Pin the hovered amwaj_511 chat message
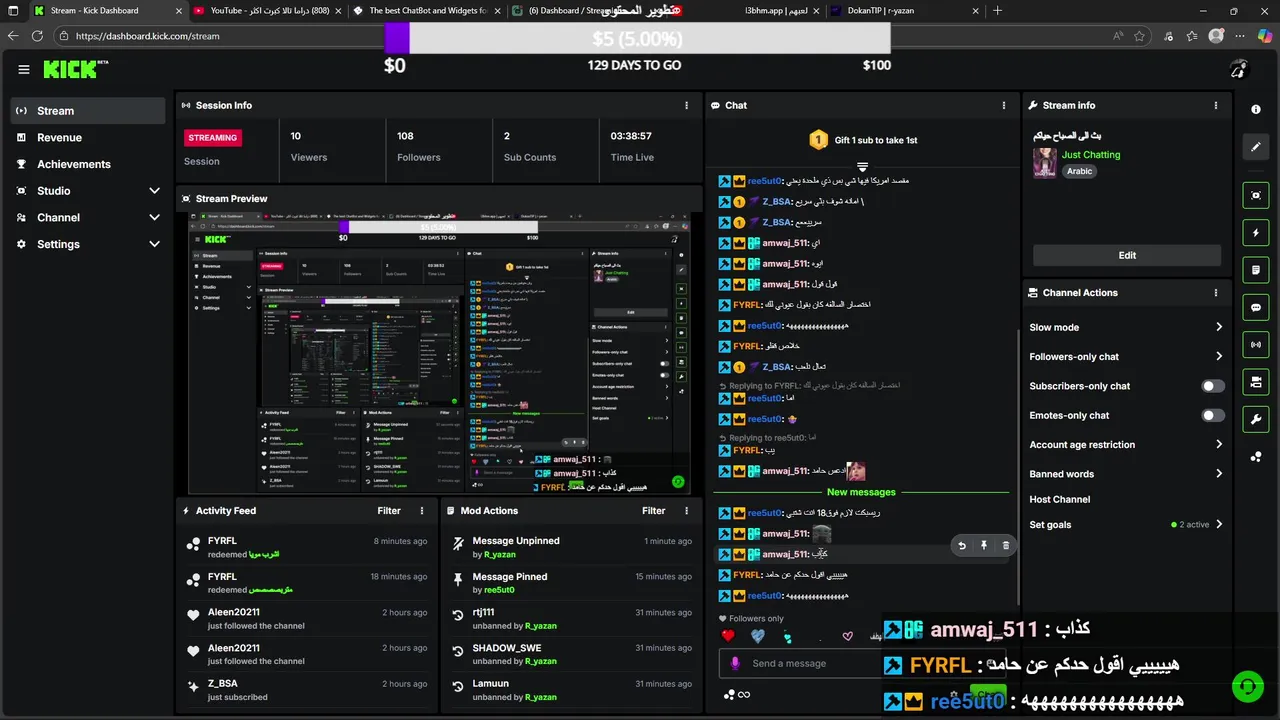 (x=984, y=546)
